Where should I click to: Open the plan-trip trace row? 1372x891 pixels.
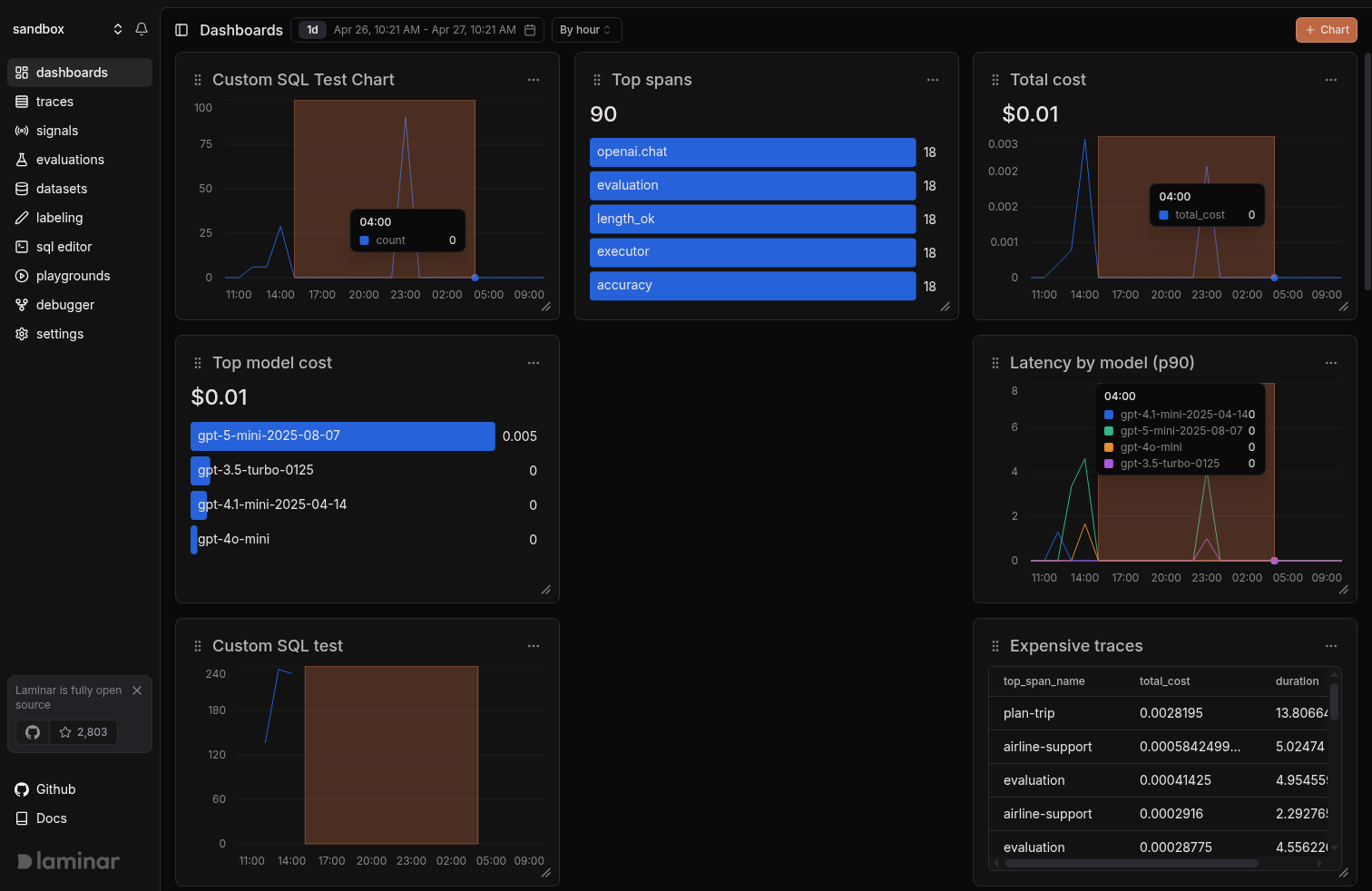1159,713
